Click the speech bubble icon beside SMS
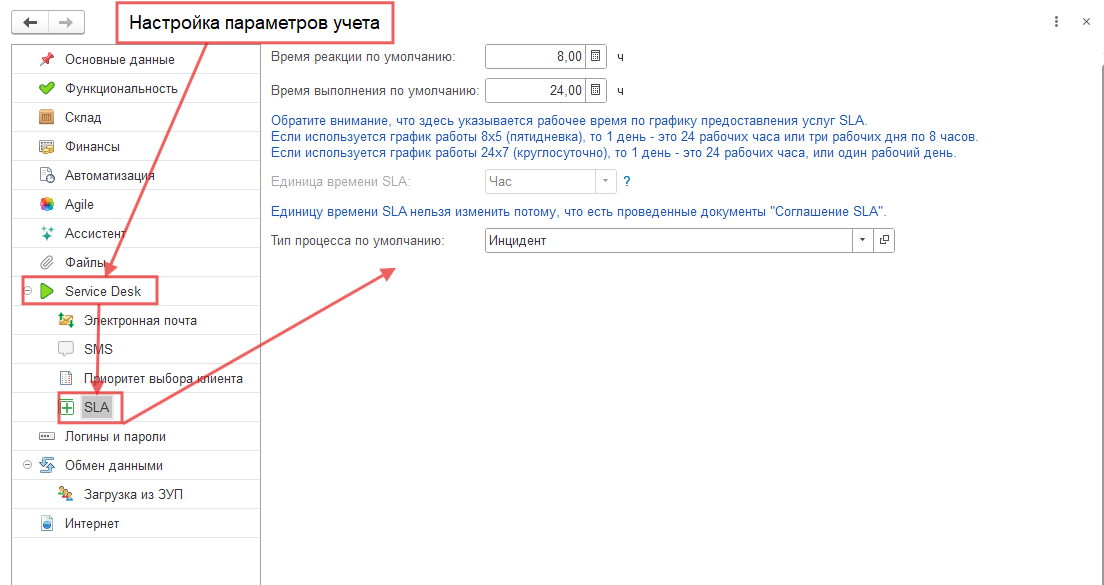The image size is (1104, 585). pos(66,349)
